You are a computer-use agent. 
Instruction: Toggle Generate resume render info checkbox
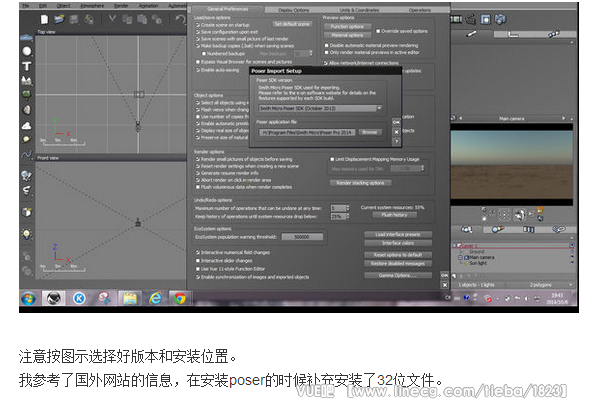click(198, 173)
